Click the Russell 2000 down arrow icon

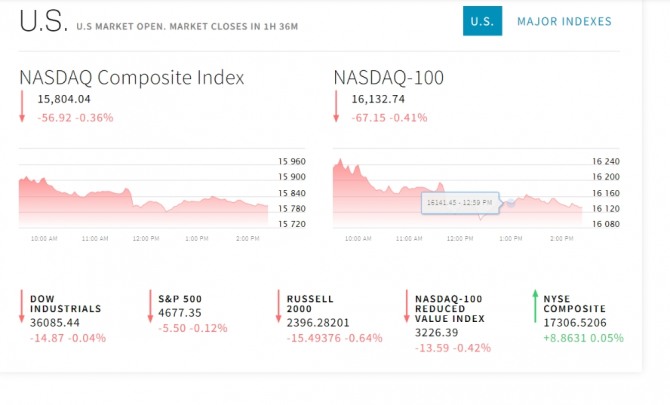click(x=277, y=306)
